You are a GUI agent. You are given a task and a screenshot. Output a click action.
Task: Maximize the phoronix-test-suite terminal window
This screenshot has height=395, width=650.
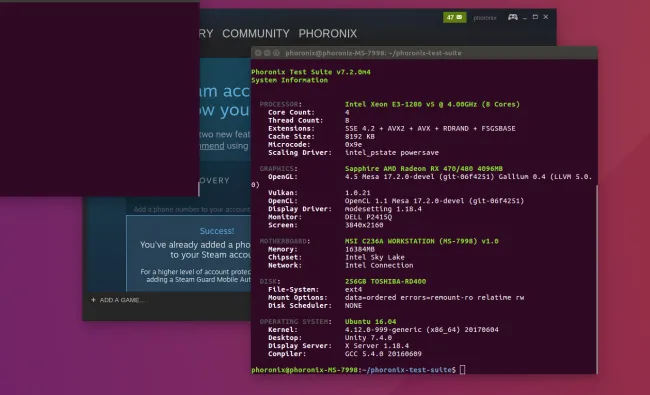pos(276,53)
